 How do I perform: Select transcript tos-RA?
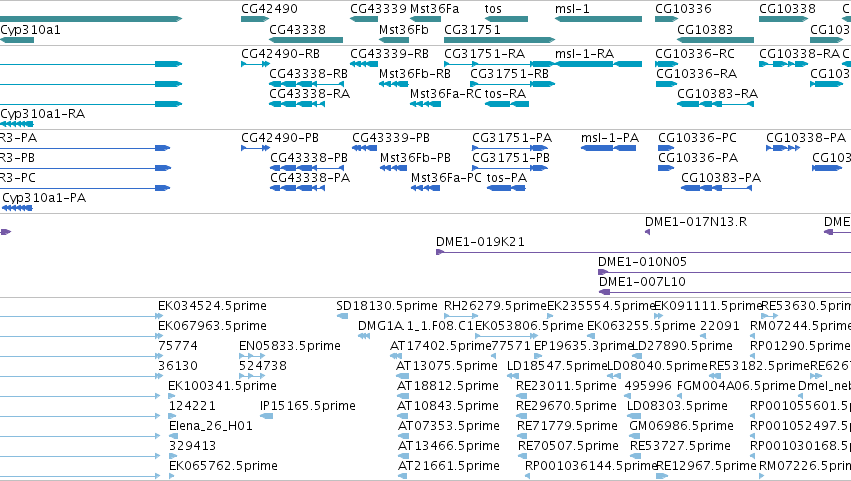click(505, 94)
